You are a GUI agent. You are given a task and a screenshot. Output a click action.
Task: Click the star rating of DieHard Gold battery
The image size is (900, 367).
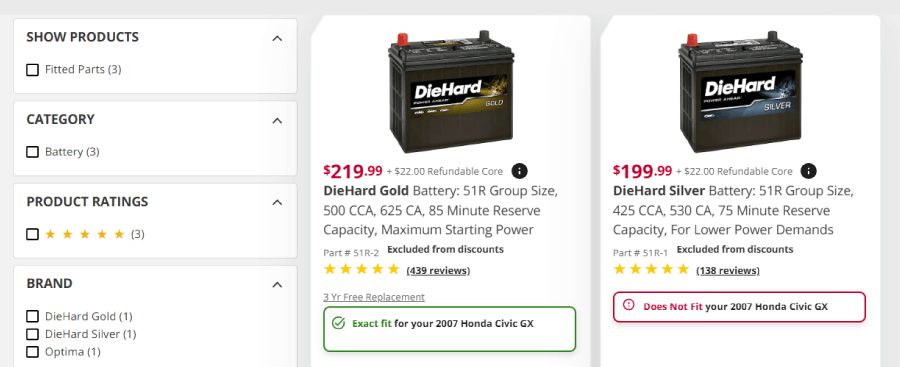tap(362, 269)
